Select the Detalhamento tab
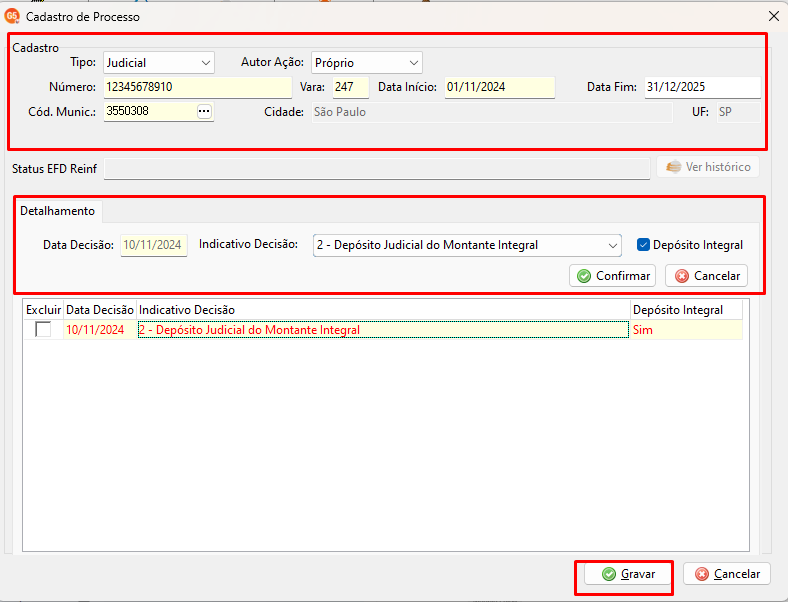 tap(57, 211)
